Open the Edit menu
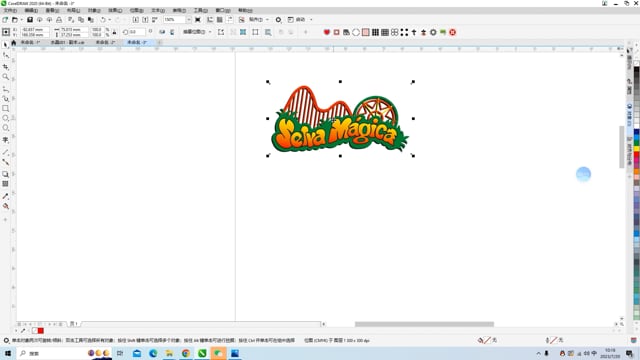This screenshot has width=640, height=360. pyautogui.click(x=31, y=10)
